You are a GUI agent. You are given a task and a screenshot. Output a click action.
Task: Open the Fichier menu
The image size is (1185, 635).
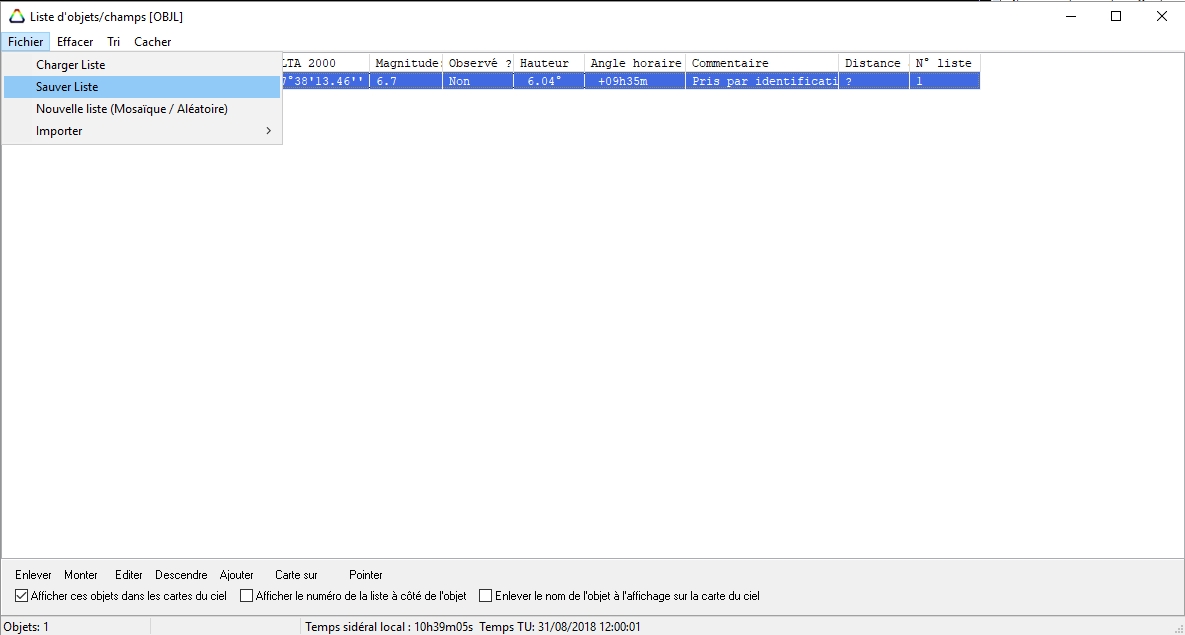point(25,42)
